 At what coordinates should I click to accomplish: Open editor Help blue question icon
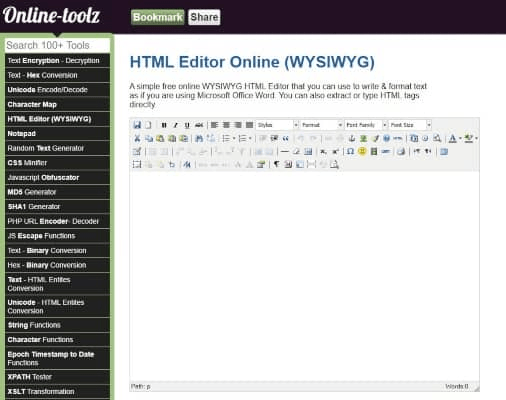tap(386, 138)
